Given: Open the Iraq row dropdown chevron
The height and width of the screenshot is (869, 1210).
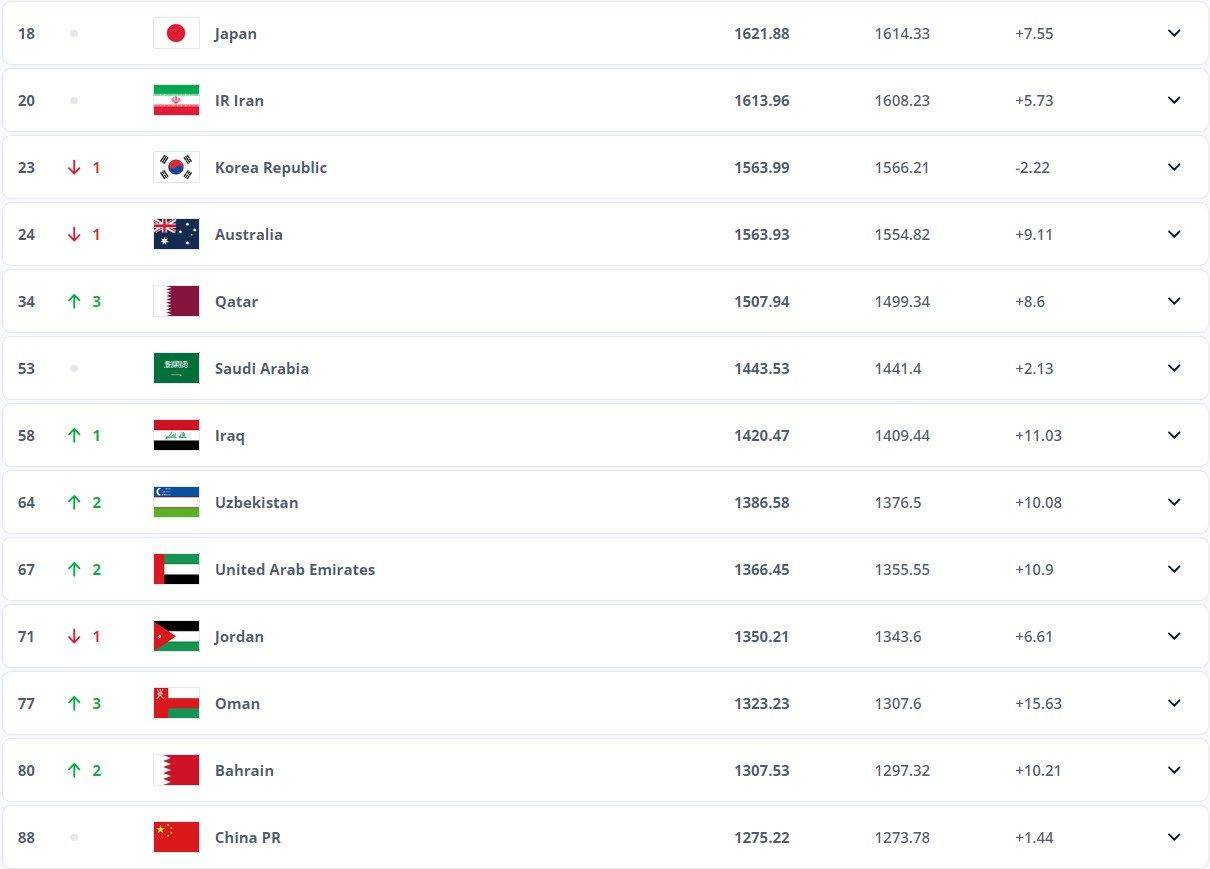Looking at the screenshot, I should (x=1174, y=435).
